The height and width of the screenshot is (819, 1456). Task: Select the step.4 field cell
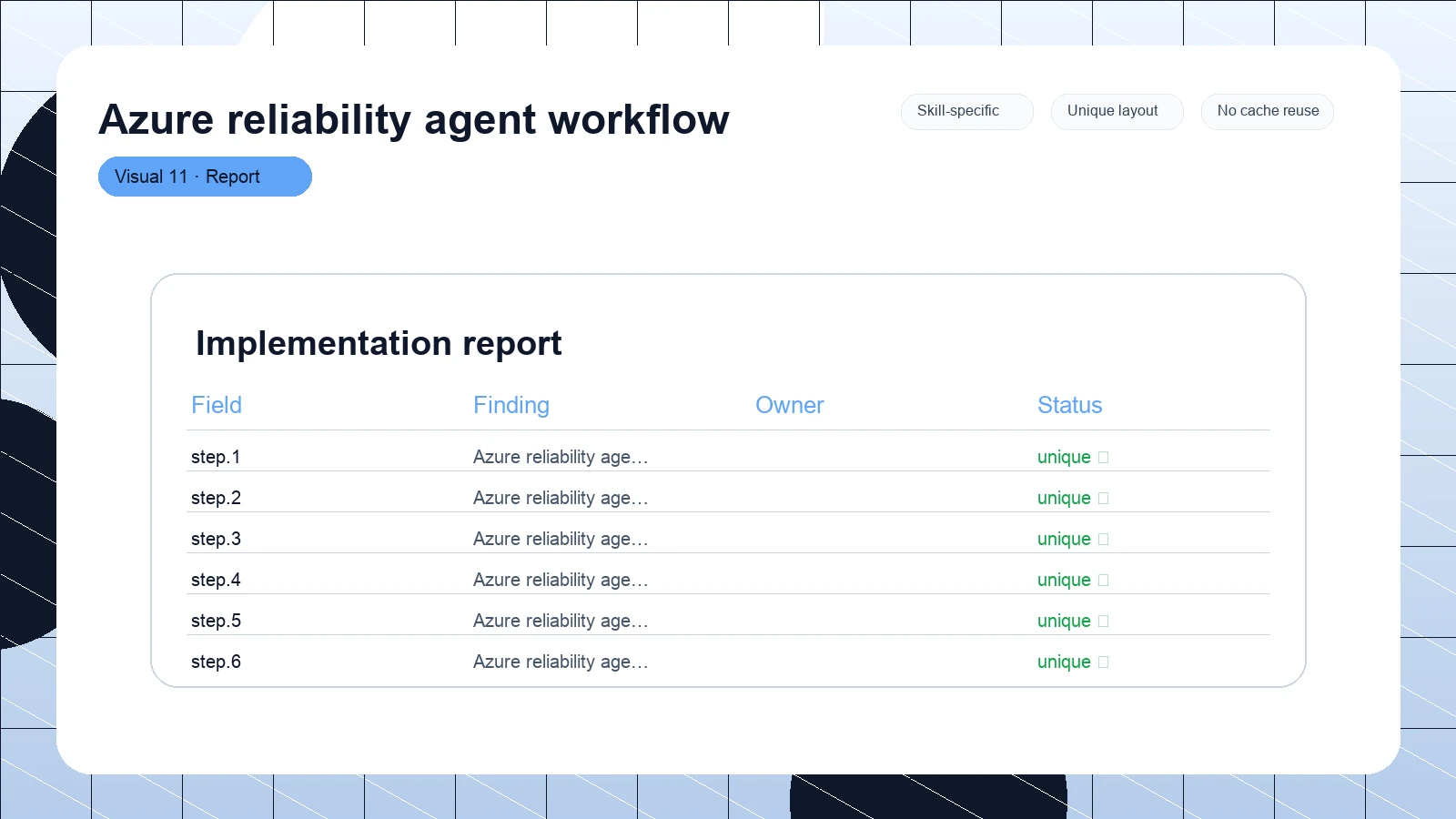coord(216,580)
